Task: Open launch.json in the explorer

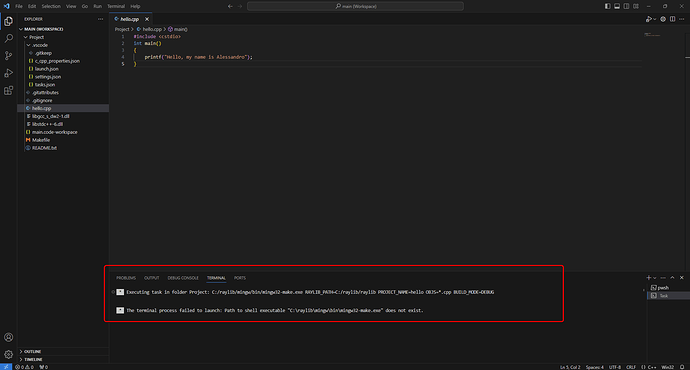Action: [x=63, y=69]
